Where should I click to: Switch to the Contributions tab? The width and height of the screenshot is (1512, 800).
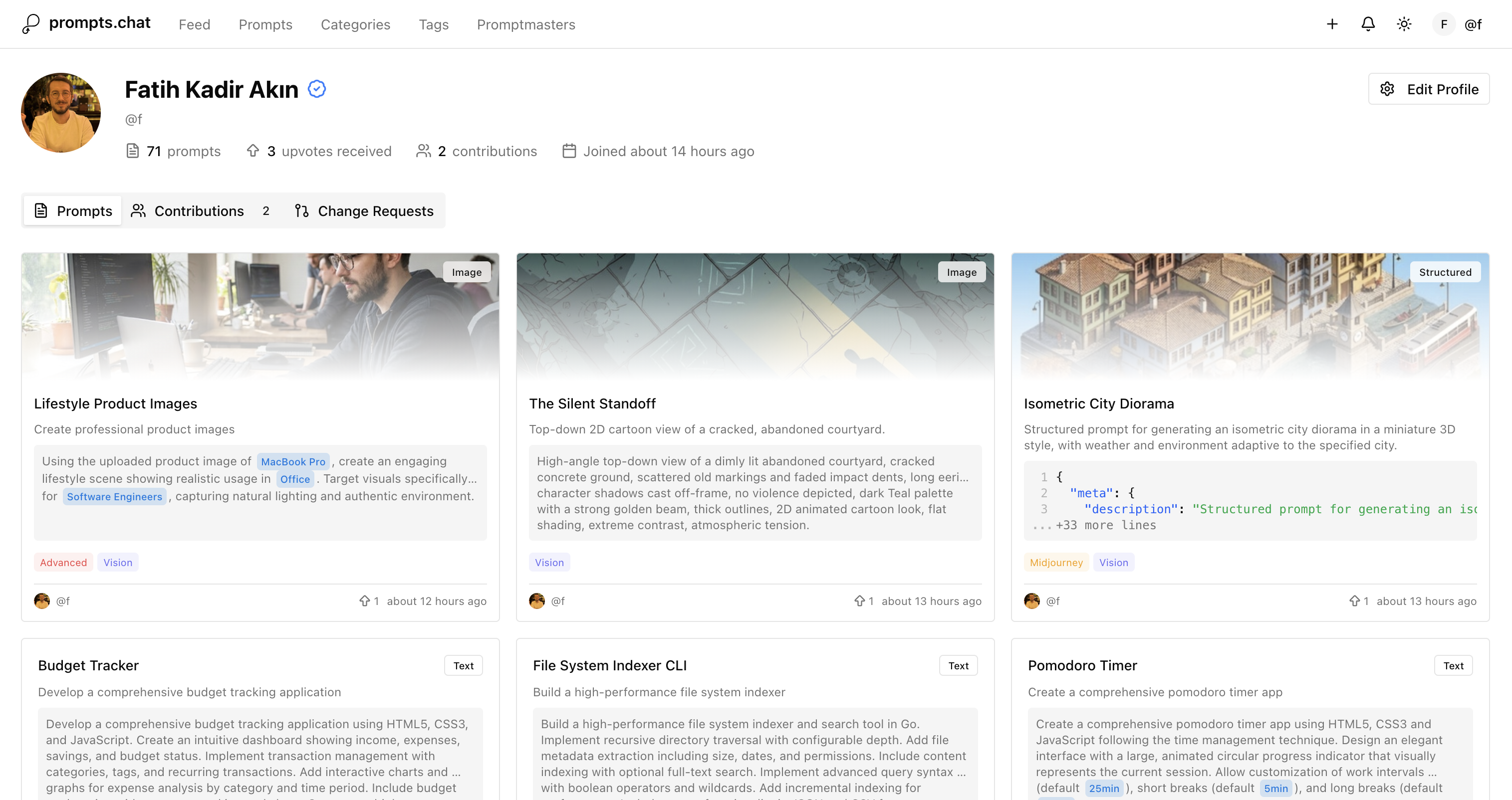click(x=199, y=210)
